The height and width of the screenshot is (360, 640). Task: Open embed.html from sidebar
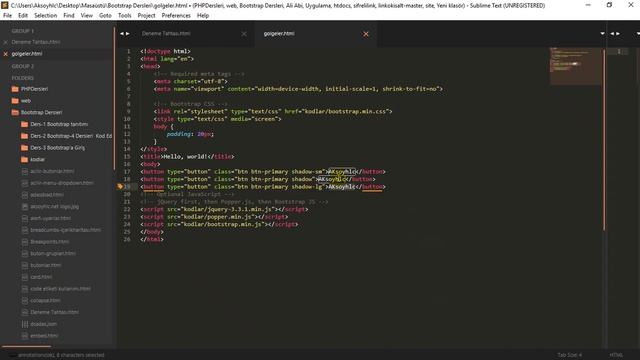(x=44, y=336)
